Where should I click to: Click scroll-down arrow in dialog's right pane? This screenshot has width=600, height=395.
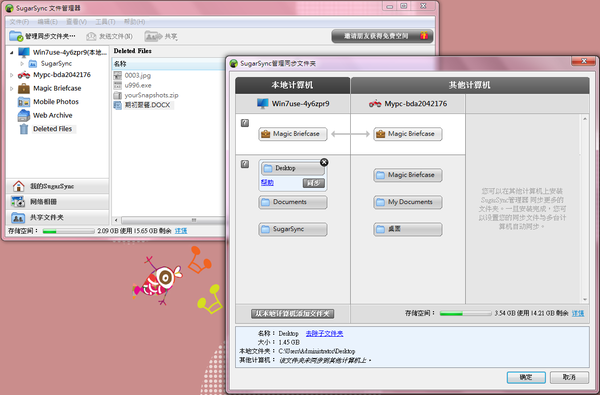click(x=585, y=299)
